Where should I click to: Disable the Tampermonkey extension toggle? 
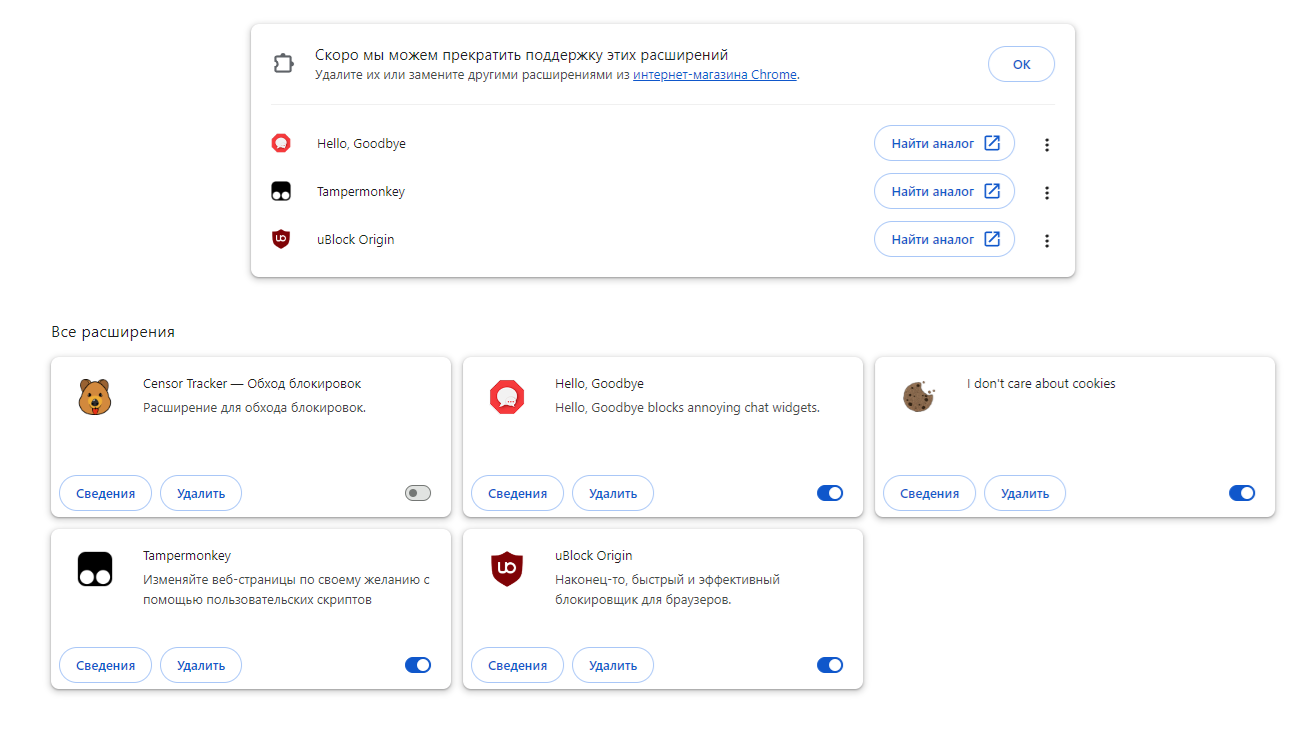pos(418,665)
